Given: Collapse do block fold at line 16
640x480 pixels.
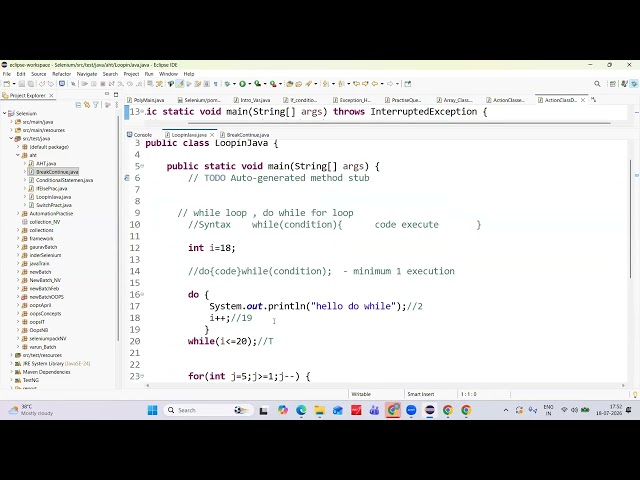Looking at the screenshot, I should 142,294.
